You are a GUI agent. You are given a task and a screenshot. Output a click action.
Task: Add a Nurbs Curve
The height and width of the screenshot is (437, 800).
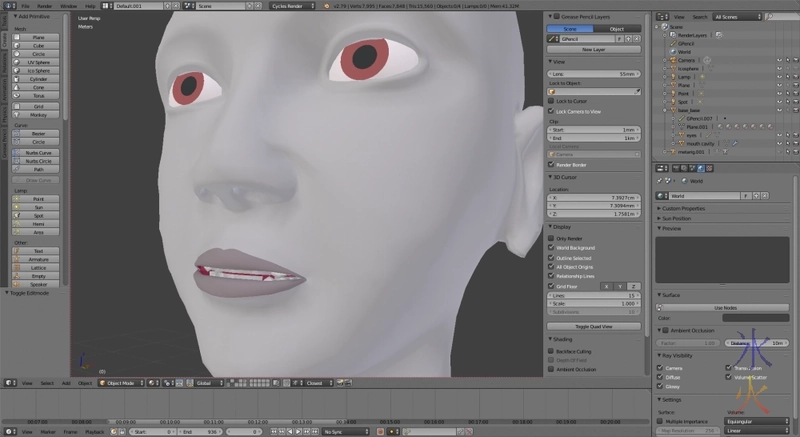tap(39, 151)
